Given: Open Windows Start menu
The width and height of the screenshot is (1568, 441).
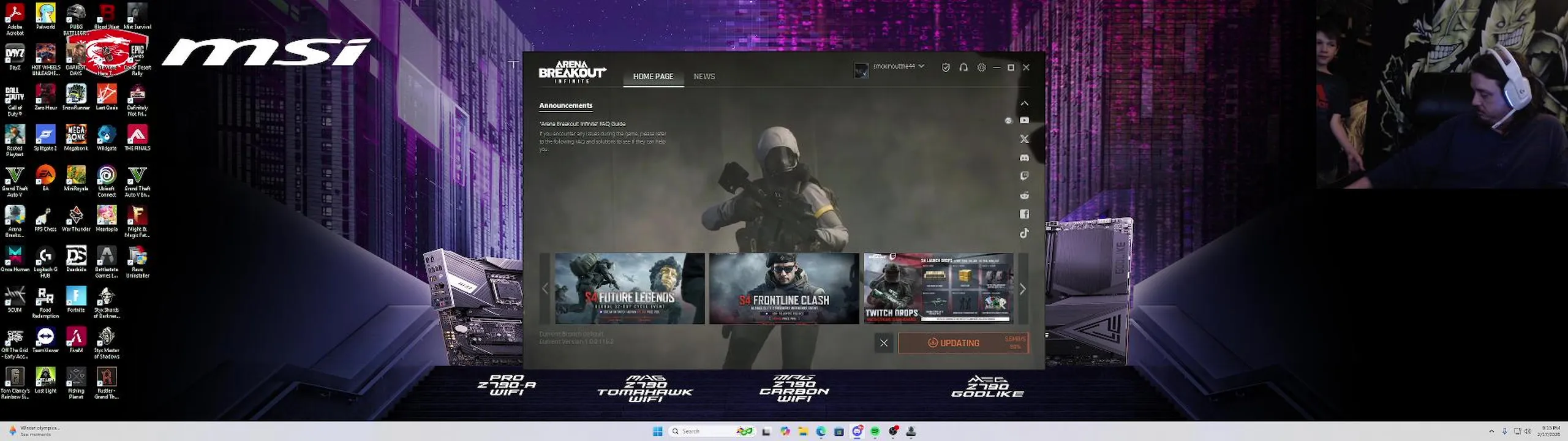Looking at the screenshot, I should [658, 431].
